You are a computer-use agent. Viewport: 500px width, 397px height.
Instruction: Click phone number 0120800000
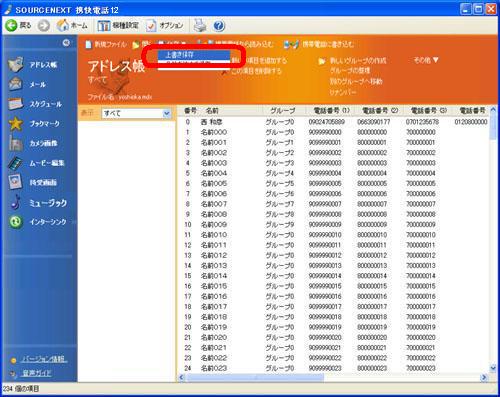471,122
